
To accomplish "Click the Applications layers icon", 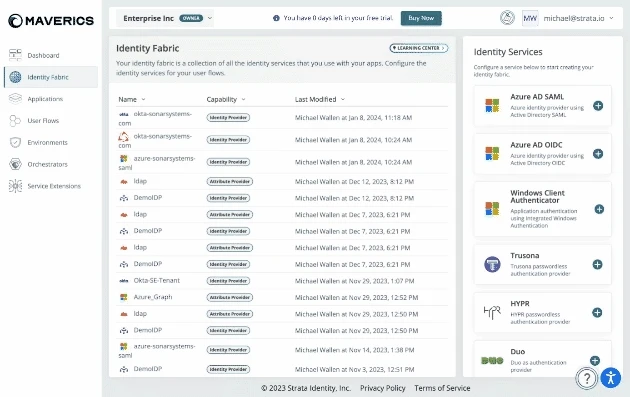I will tap(15, 98).
